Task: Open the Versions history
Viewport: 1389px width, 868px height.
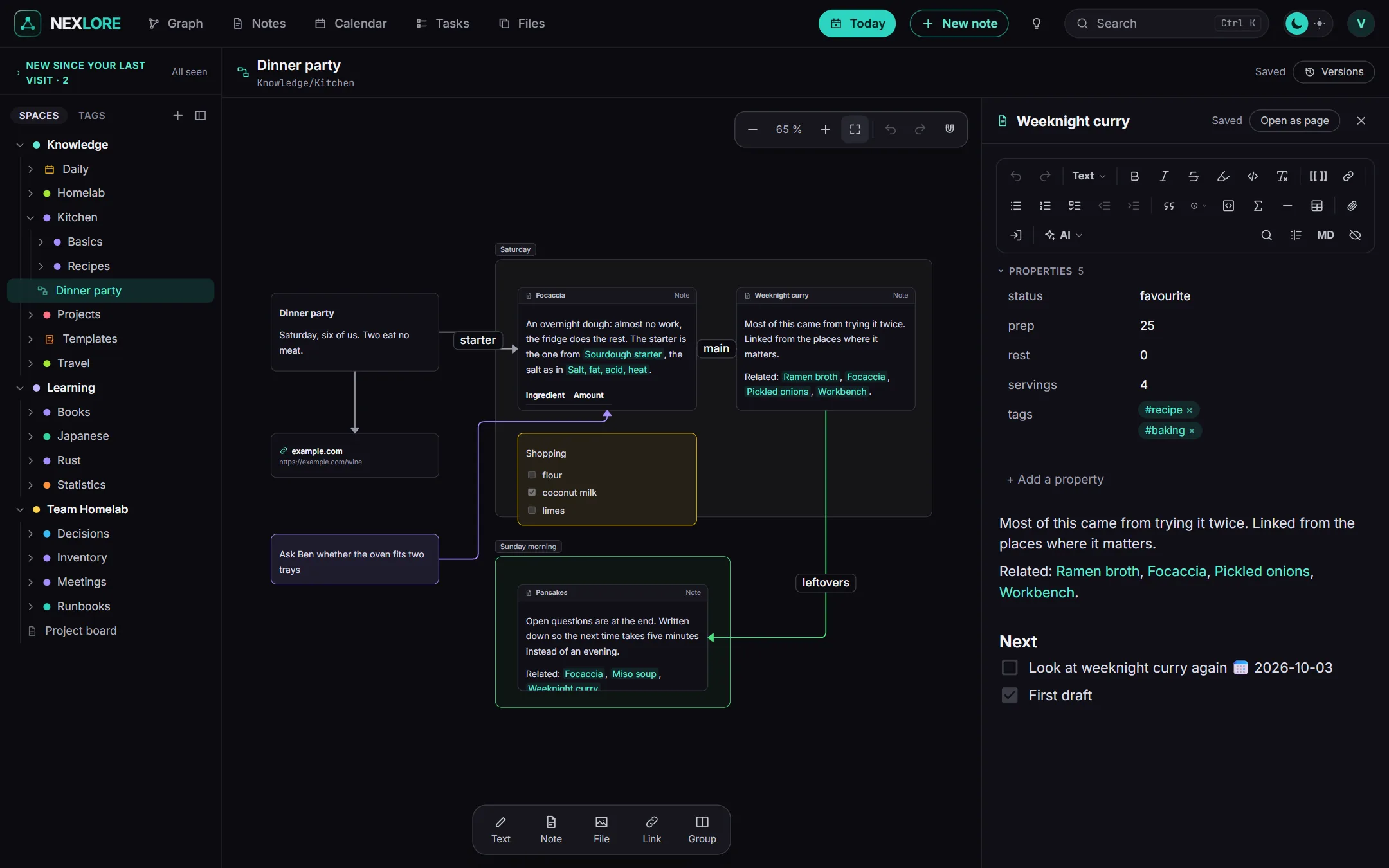Action: (1334, 72)
